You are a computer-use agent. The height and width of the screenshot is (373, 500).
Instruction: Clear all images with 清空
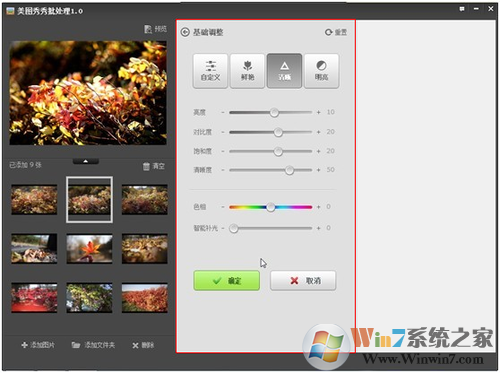(154, 166)
